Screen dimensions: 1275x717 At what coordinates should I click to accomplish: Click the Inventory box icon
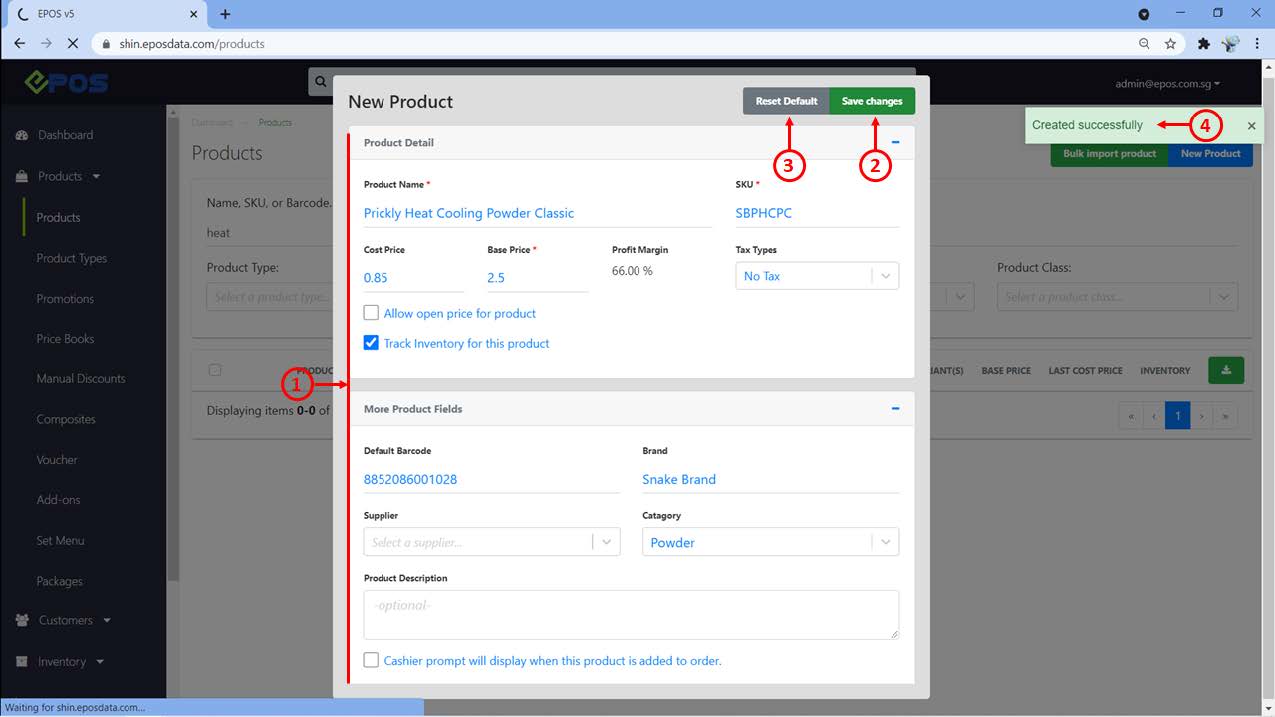point(22,662)
